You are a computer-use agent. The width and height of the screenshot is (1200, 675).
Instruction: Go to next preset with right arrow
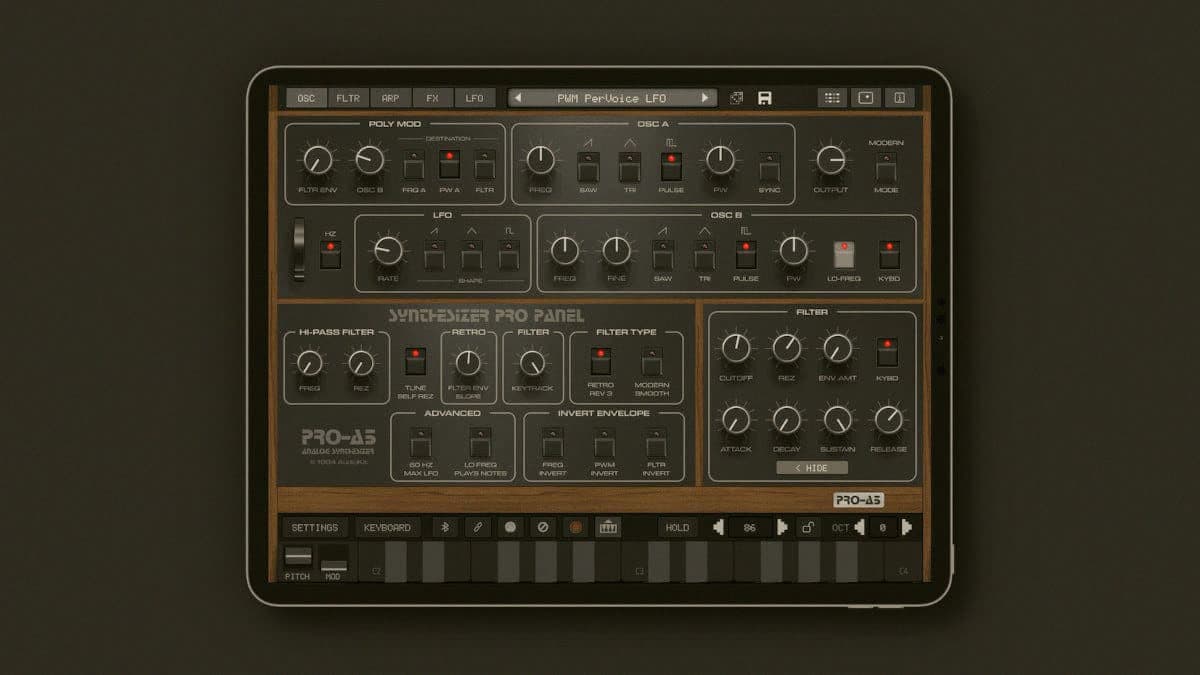point(704,98)
